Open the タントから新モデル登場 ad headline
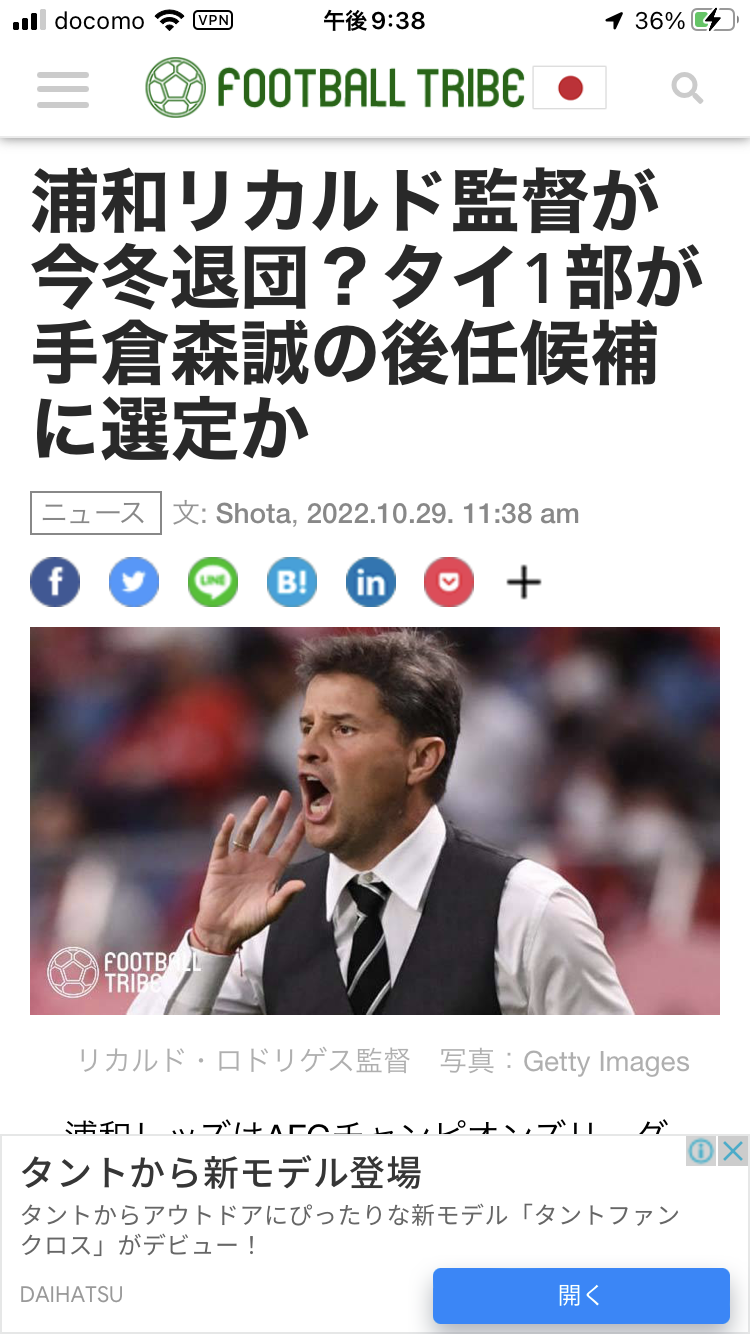This screenshot has height=1334, width=750. click(221, 1172)
